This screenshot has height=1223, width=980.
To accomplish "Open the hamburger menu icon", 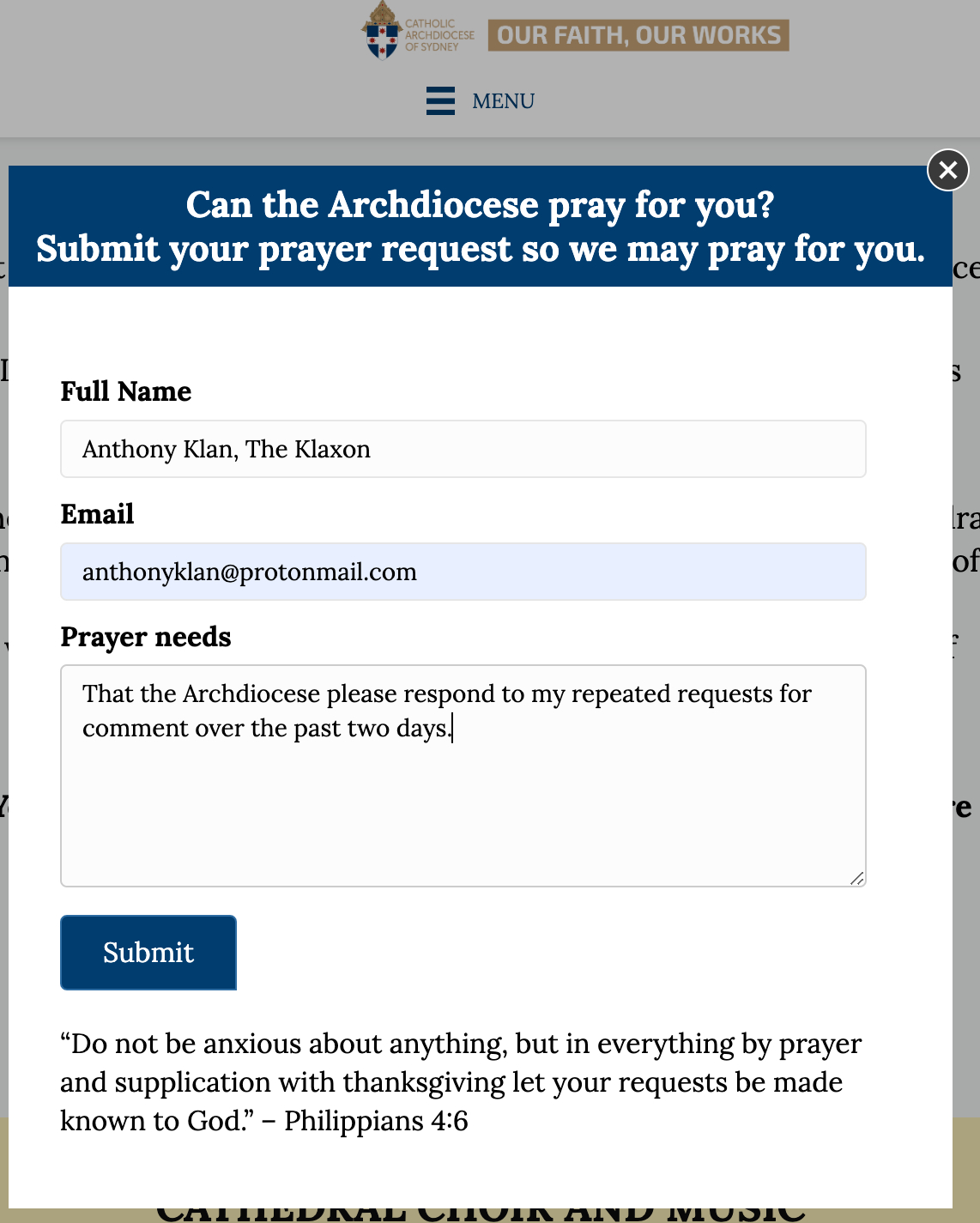I will (440, 101).
